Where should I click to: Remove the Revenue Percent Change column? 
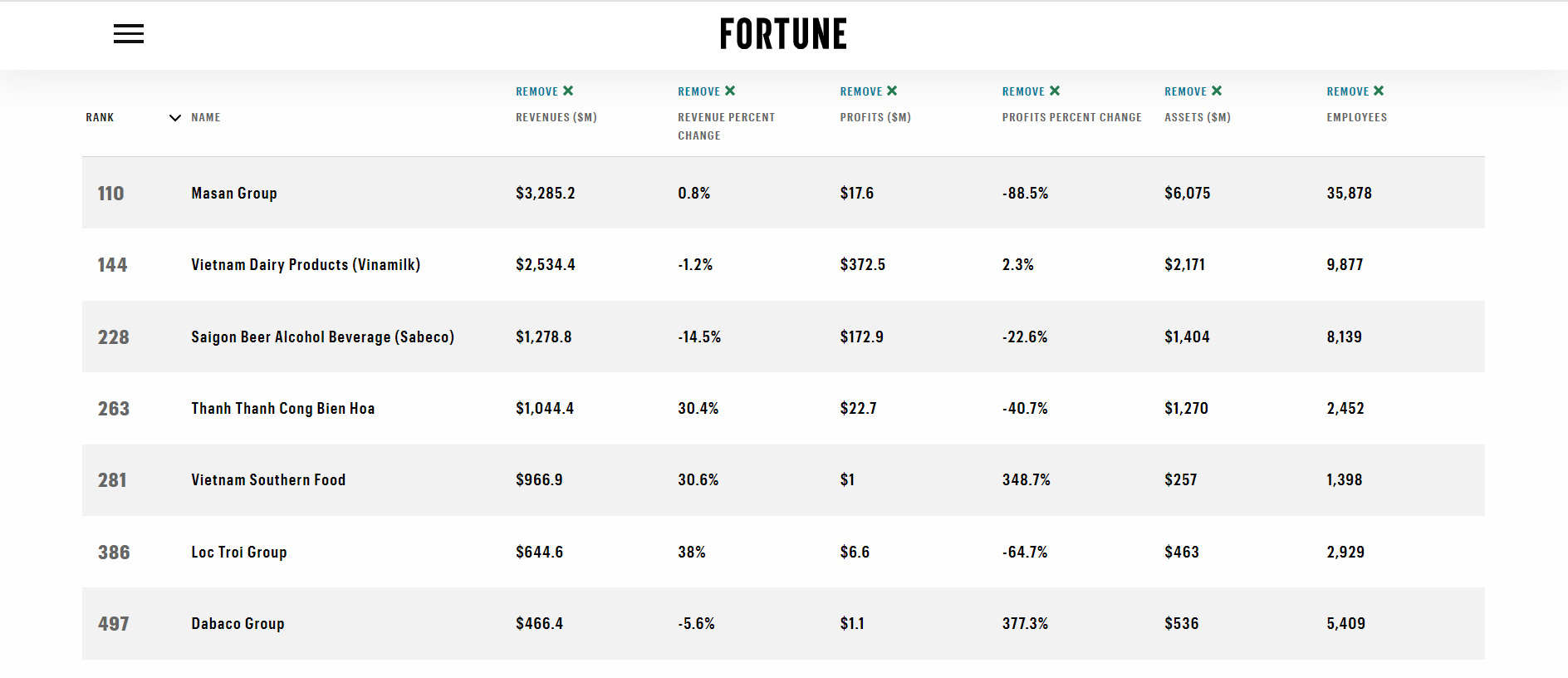coord(707,91)
